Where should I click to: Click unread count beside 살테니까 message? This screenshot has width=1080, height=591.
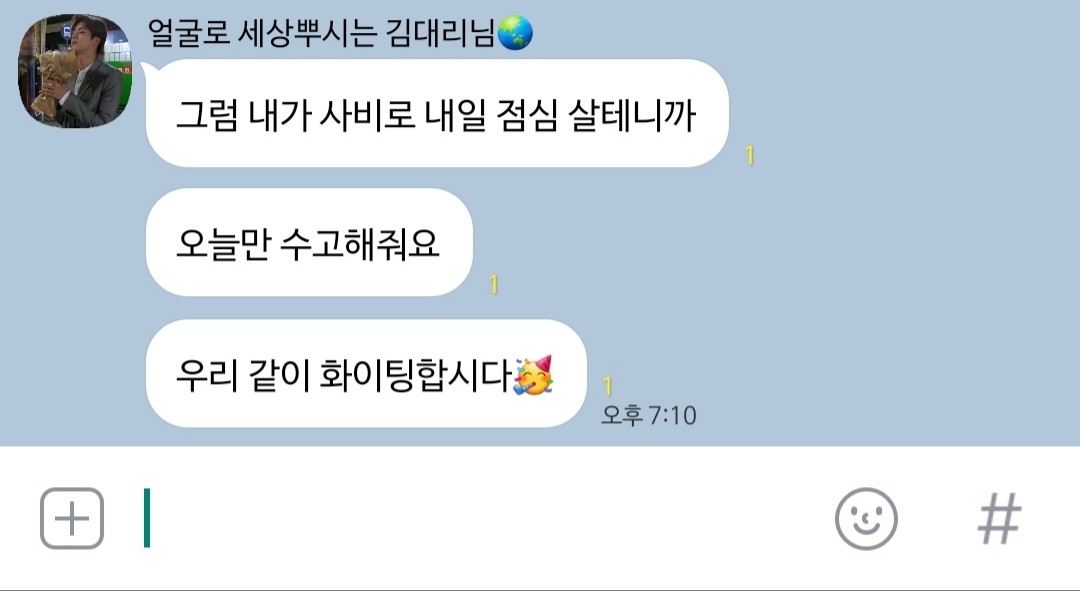(x=749, y=155)
